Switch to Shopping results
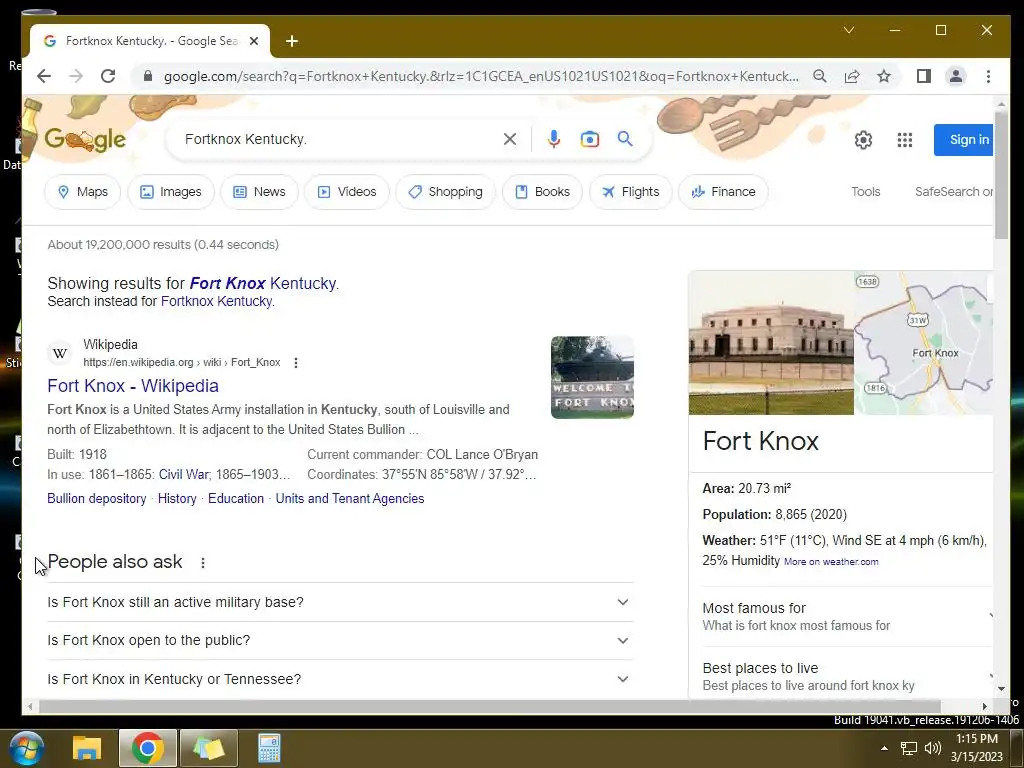Screen dimensions: 1024x768 point(445,192)
